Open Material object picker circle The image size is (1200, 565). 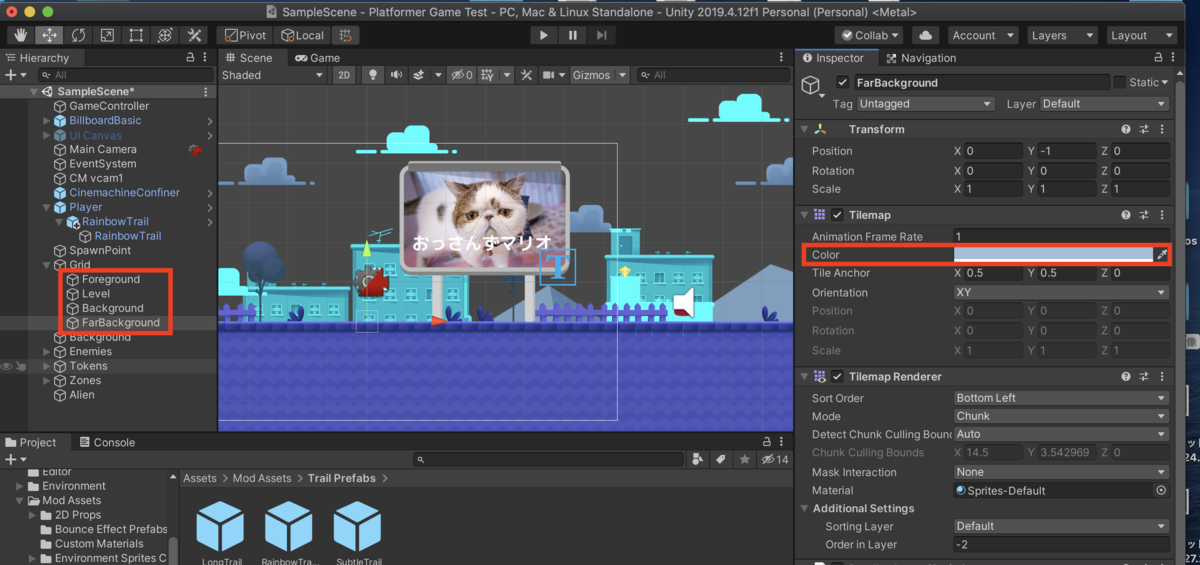click(x=1161, y=491)
